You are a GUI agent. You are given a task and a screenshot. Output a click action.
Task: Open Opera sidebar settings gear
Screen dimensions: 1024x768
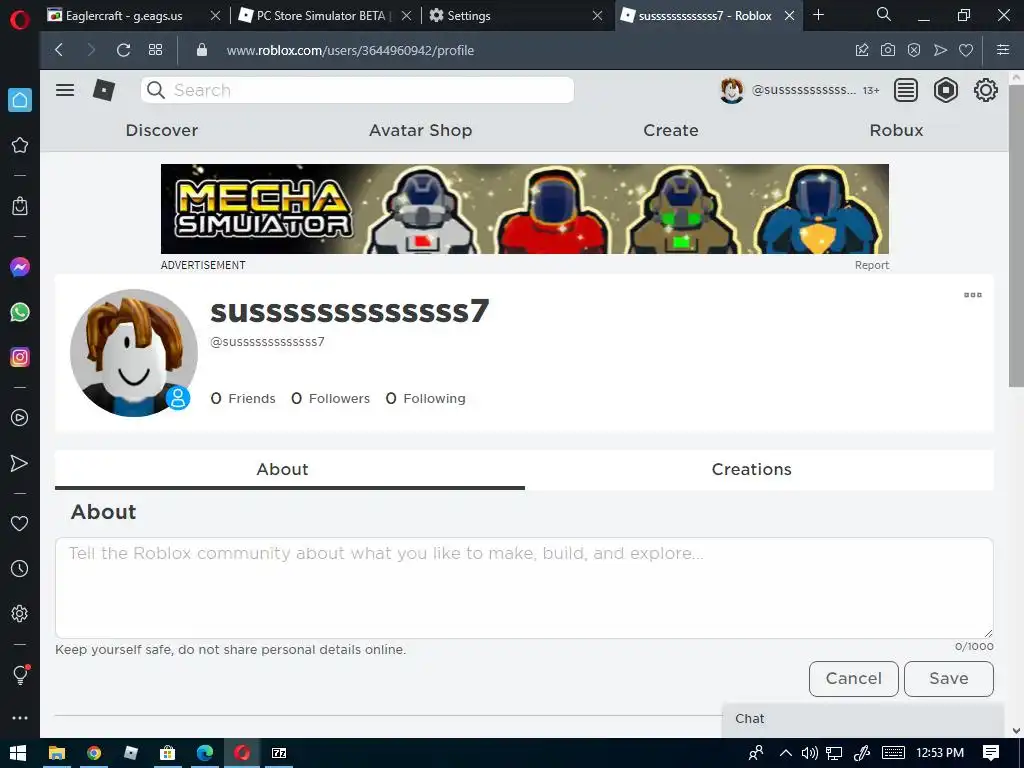20,614
